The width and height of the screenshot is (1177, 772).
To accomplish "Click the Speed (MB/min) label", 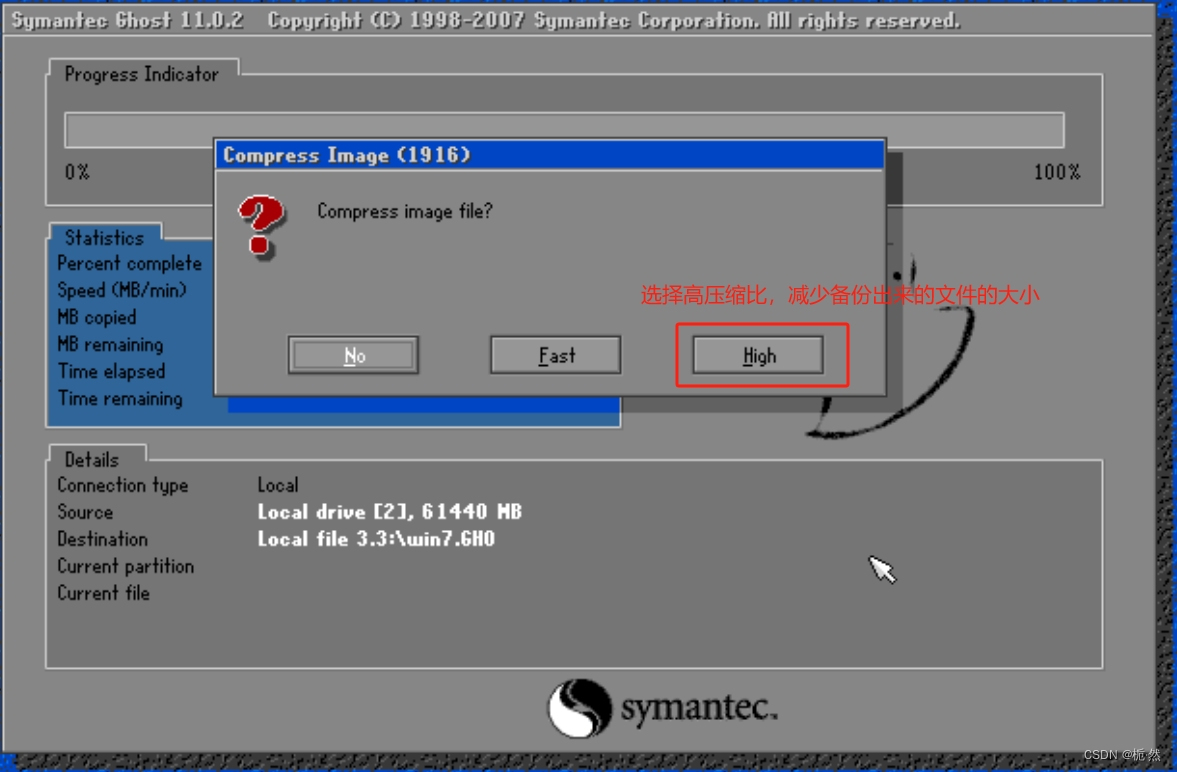I will coord(122,291).
